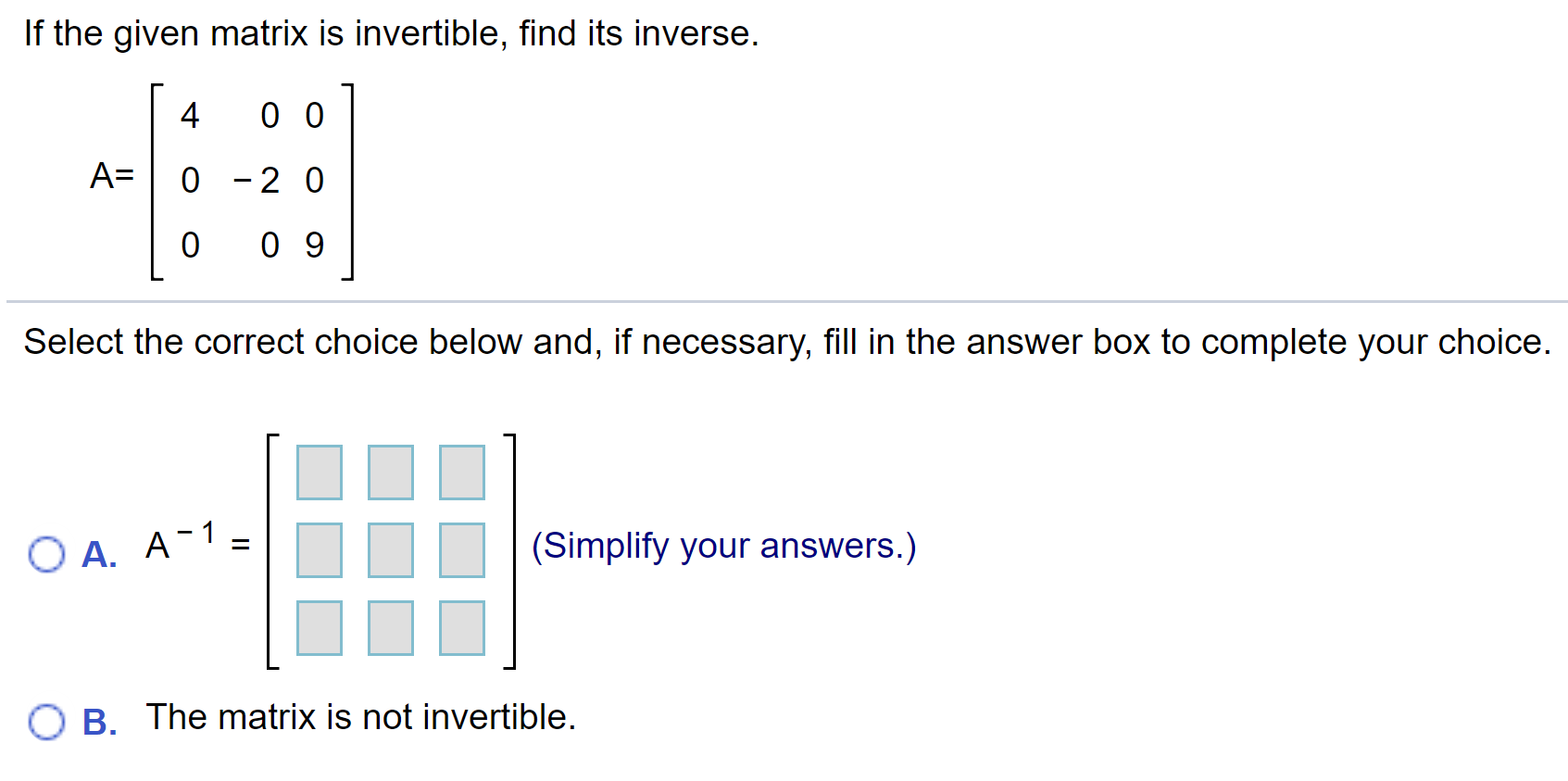Image resolution: width=1568 pixels, height=781 pixels.
Task: Click the 'A⁻¹ =' expression label
Action: (194, 545)
